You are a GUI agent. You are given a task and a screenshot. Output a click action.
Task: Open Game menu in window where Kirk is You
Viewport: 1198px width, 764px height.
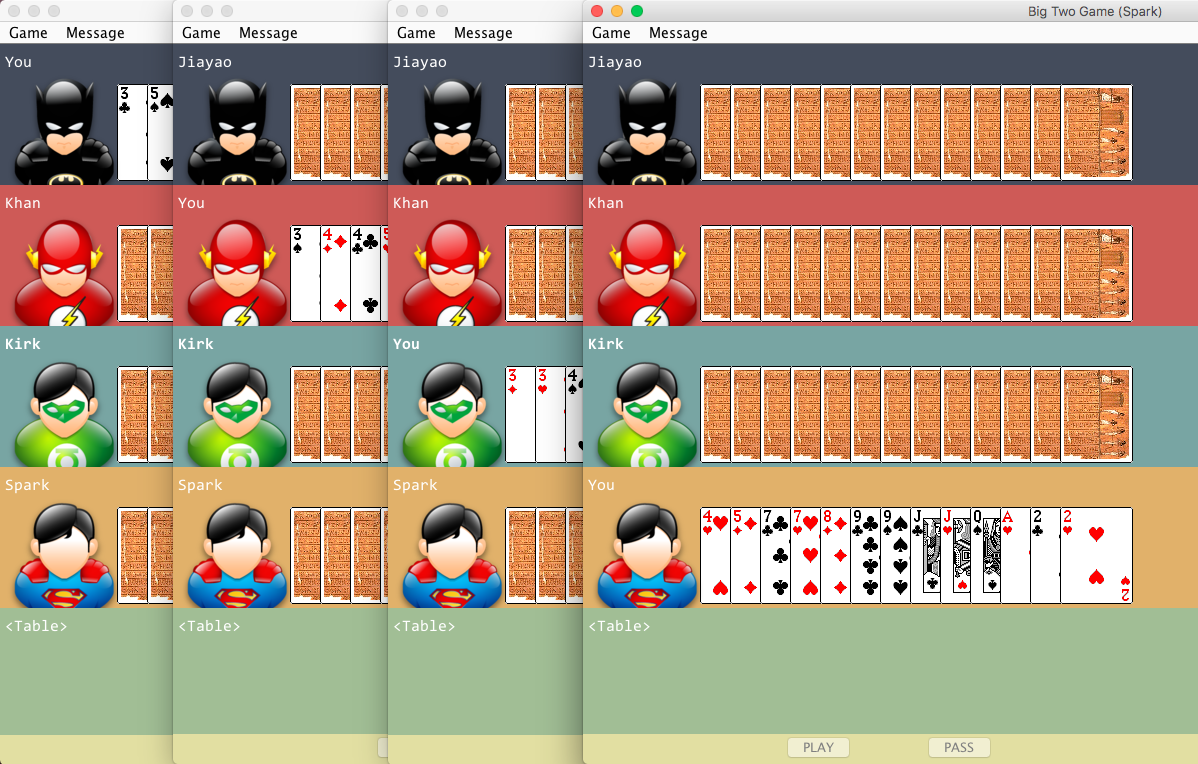(x=416, y=33)
